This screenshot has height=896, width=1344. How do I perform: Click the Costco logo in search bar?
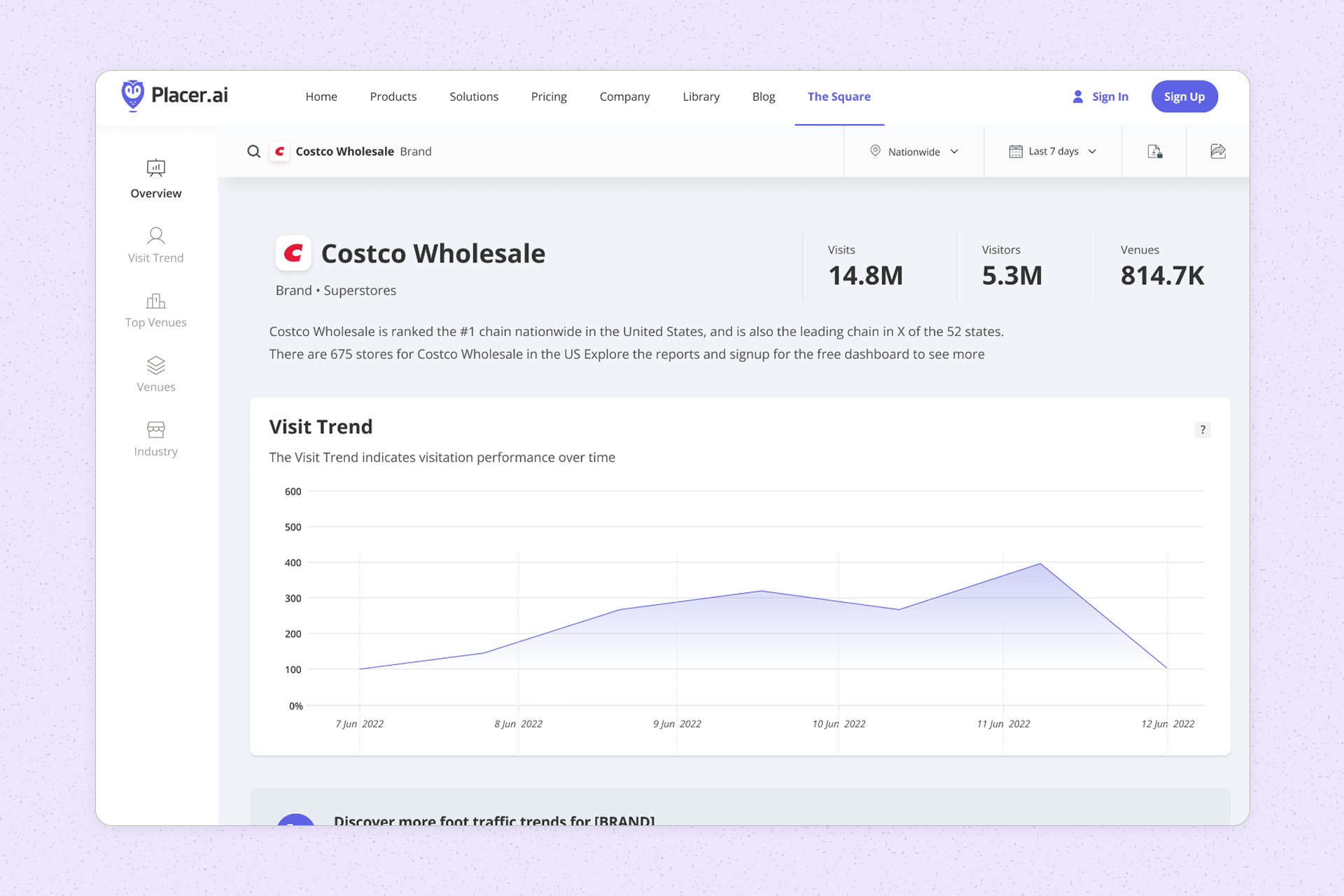280,151
